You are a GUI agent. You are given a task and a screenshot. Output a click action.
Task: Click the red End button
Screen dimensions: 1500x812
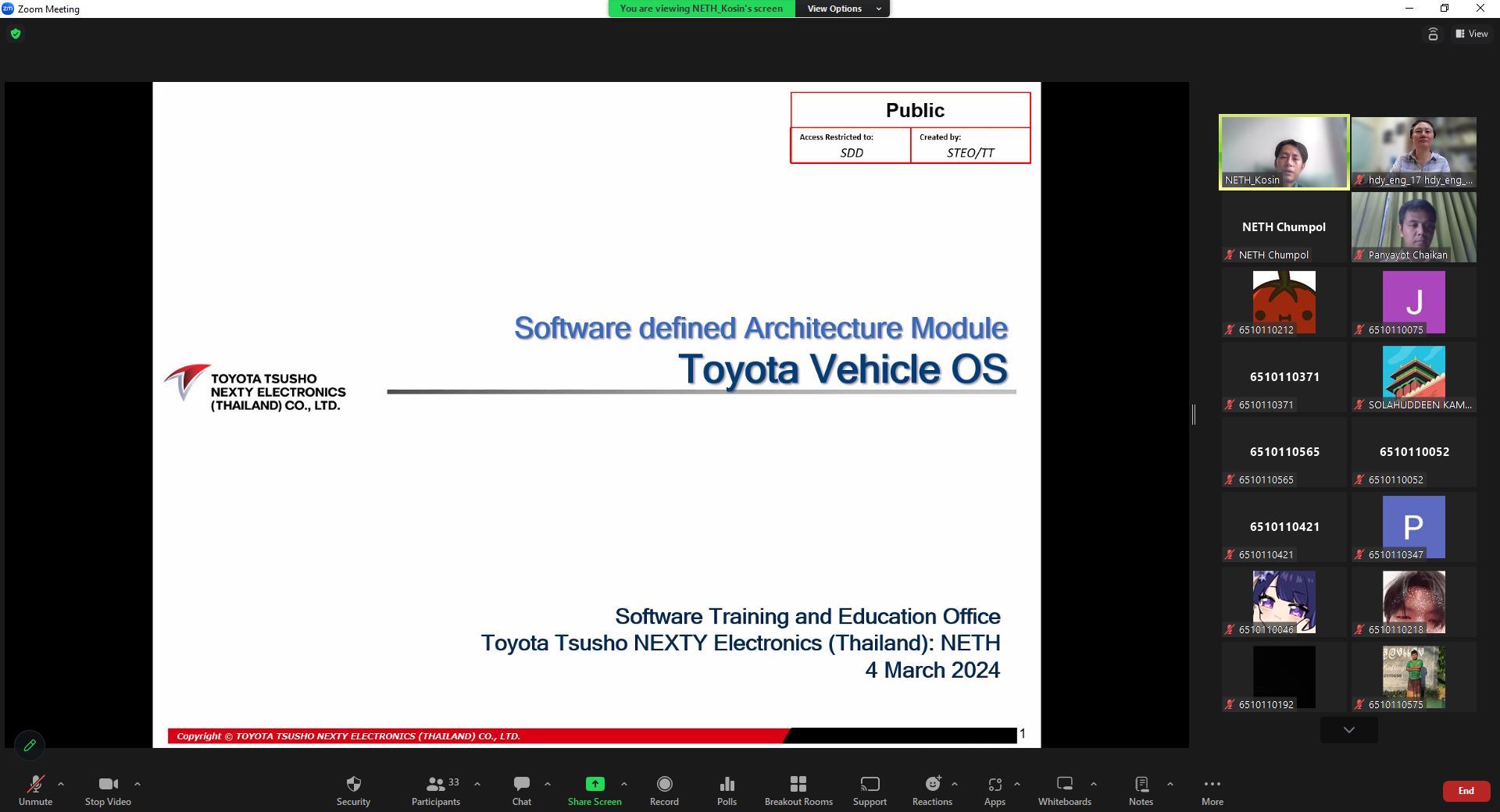pos(1466,791)
